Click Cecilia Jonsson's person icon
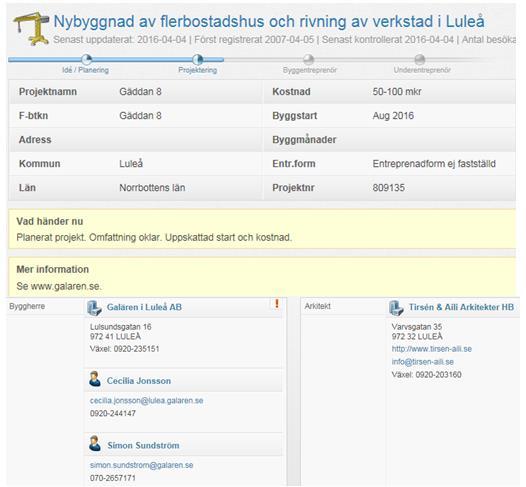Screen dimensions: 526x487 pos(95,379)
